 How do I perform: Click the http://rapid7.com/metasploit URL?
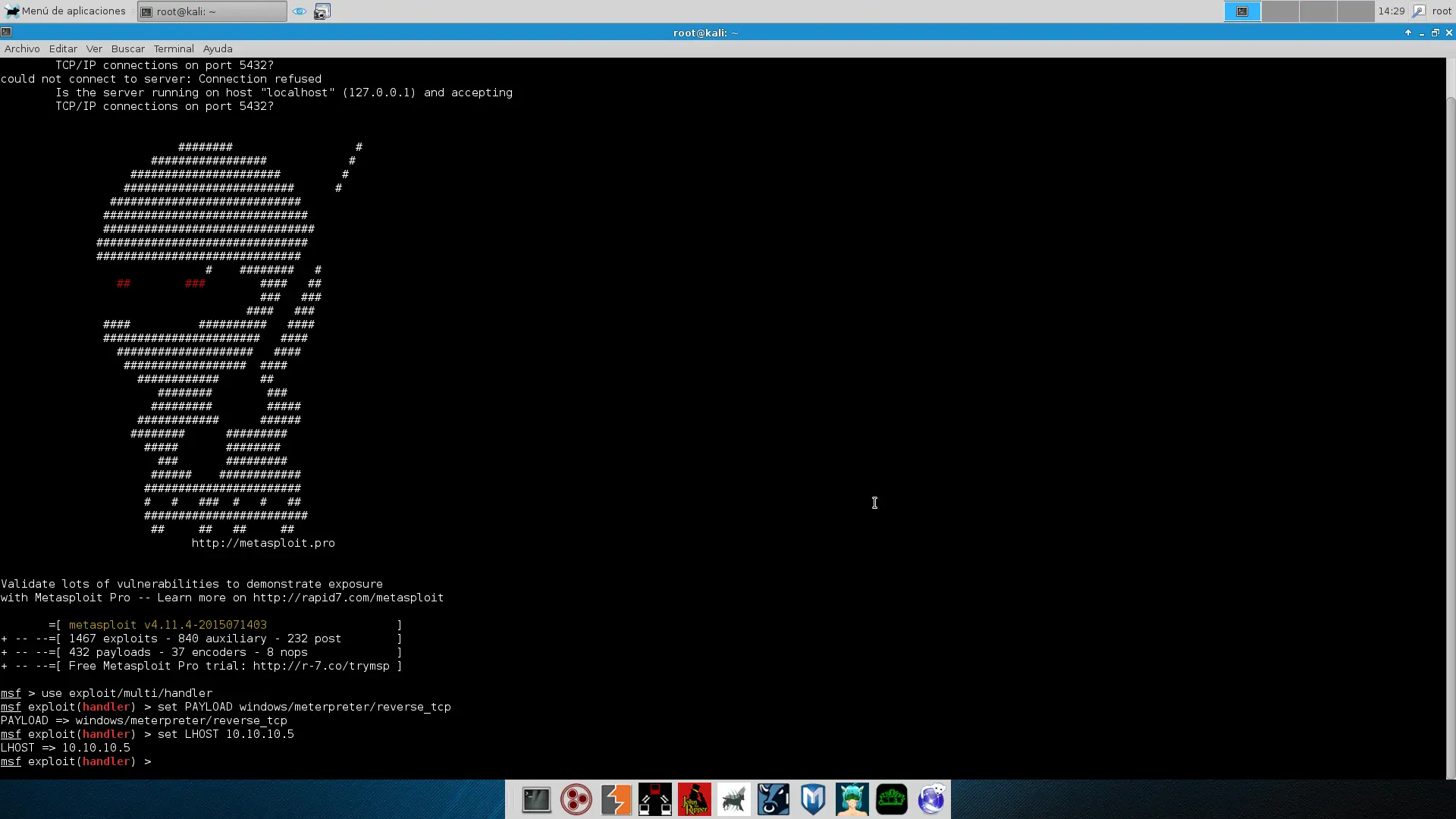tap(348, 598)
